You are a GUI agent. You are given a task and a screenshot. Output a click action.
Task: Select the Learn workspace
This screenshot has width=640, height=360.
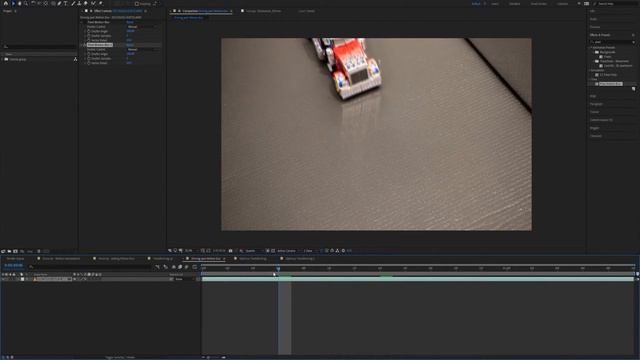[x=495, y=4]
